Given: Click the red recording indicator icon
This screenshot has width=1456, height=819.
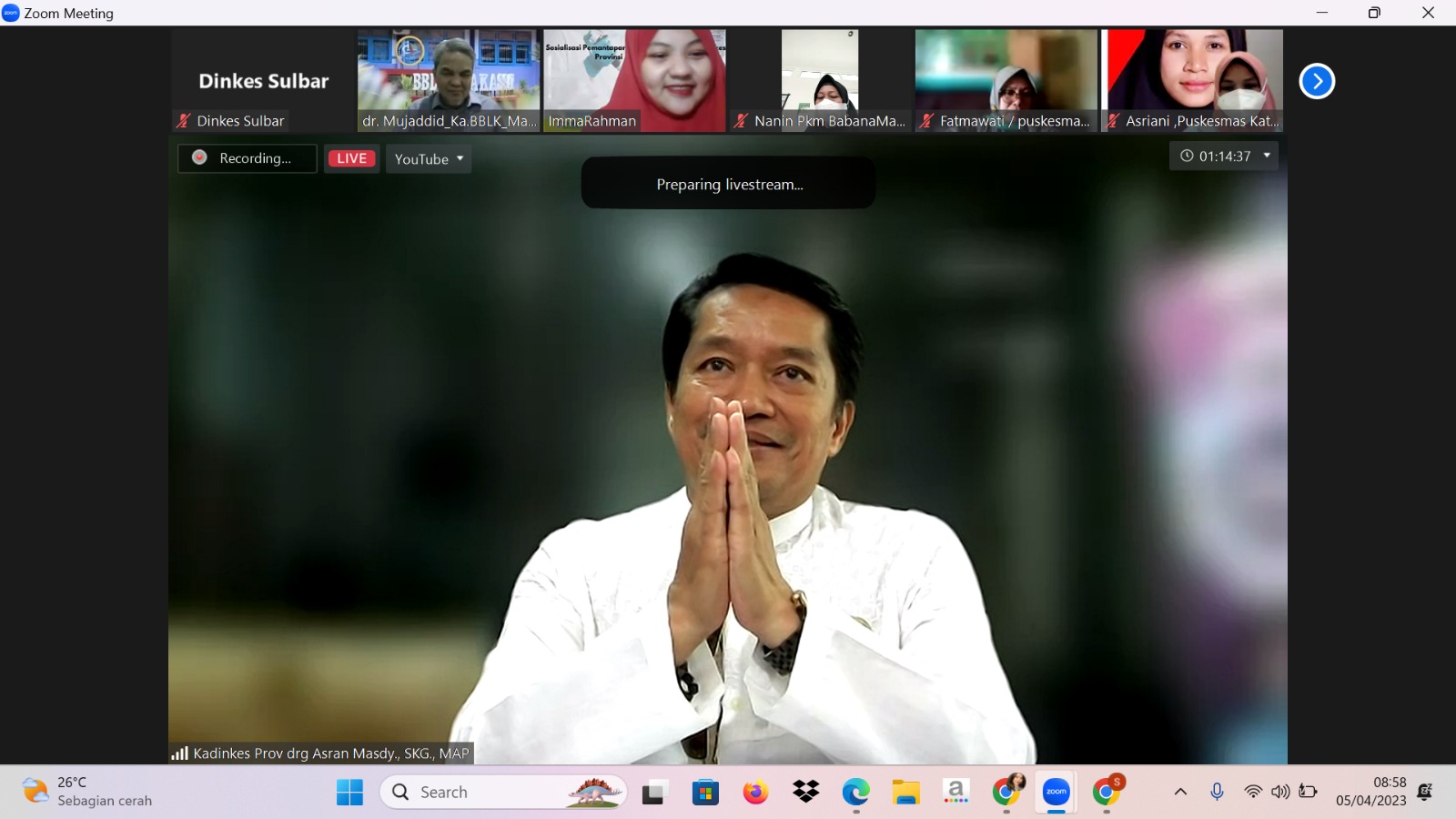Looking at the screenshot, I should [x=199, y=157].
